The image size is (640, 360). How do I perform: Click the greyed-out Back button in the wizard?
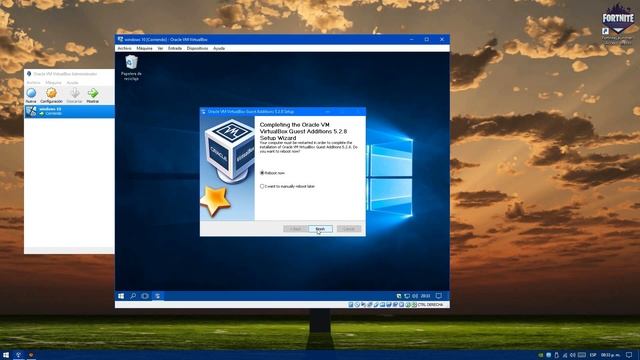(x=295, y=229)
